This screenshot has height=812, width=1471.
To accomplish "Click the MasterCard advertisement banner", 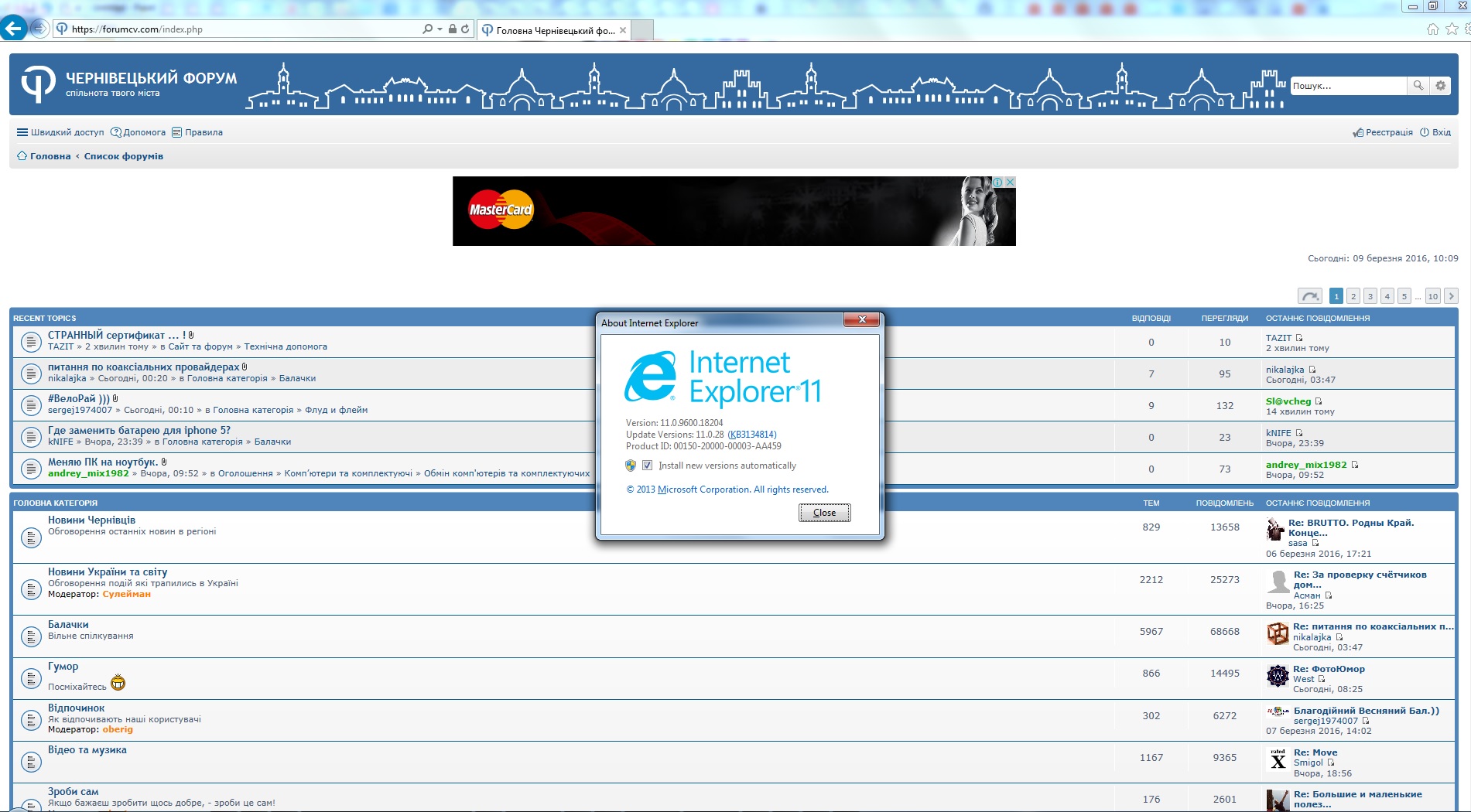I will [x=734, y=211].
